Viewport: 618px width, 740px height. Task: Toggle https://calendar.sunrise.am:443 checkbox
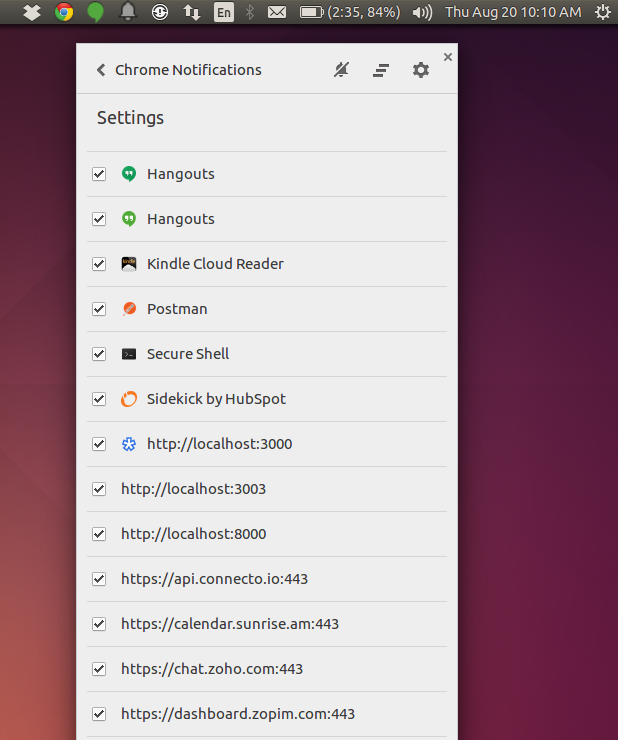tap(99, 624)
